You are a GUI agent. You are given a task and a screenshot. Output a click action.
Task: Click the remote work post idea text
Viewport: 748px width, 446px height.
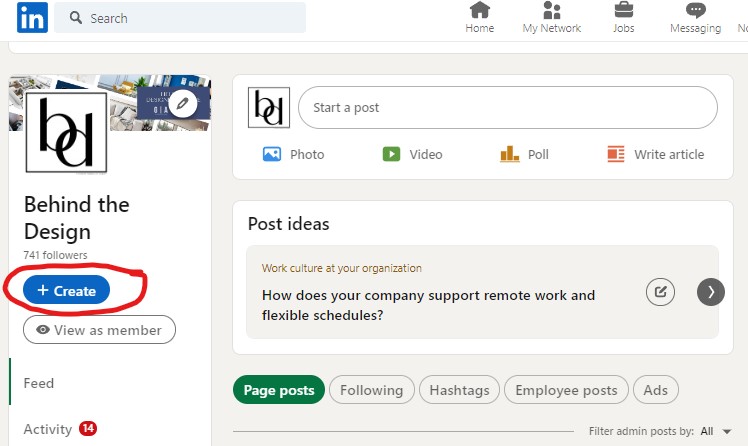428,305
